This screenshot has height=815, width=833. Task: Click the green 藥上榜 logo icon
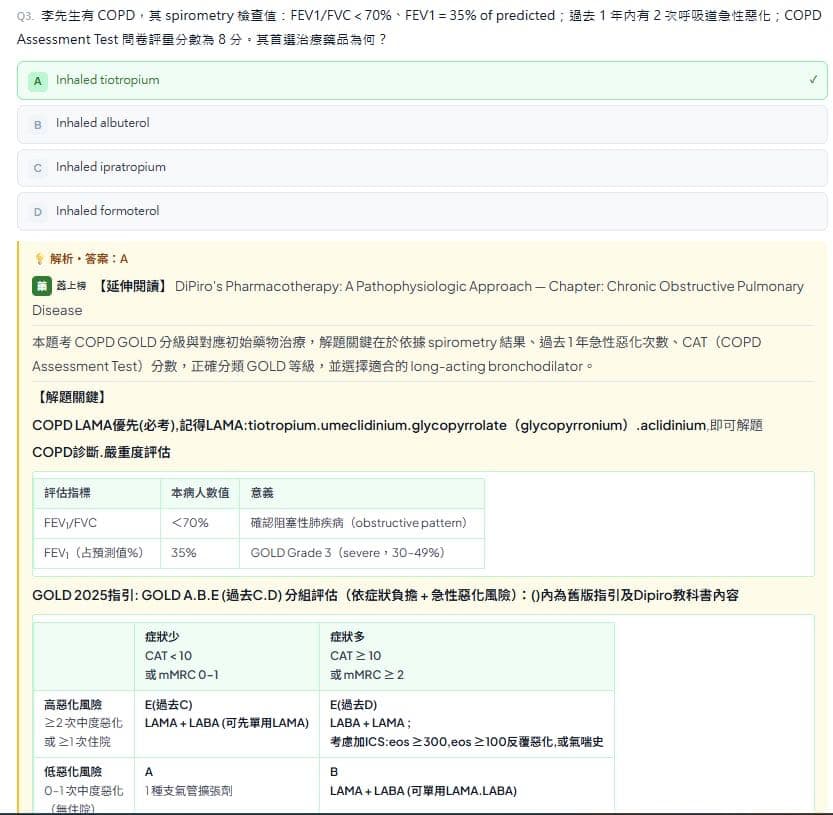coord(42,286)
